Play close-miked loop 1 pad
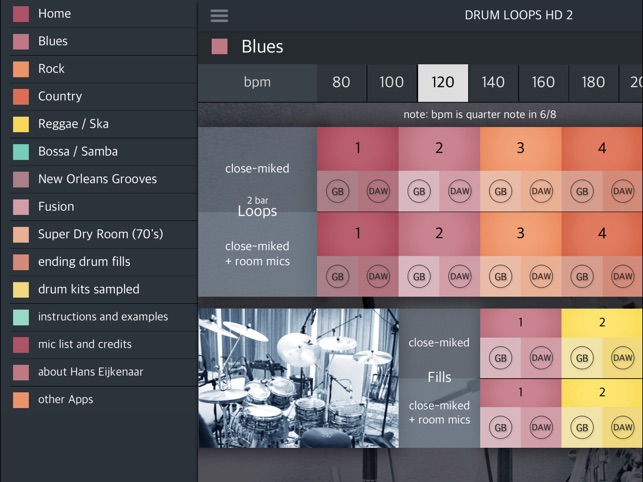Image resolution: width=643 pixels, height=482 pixels. [x=358, y=148]
